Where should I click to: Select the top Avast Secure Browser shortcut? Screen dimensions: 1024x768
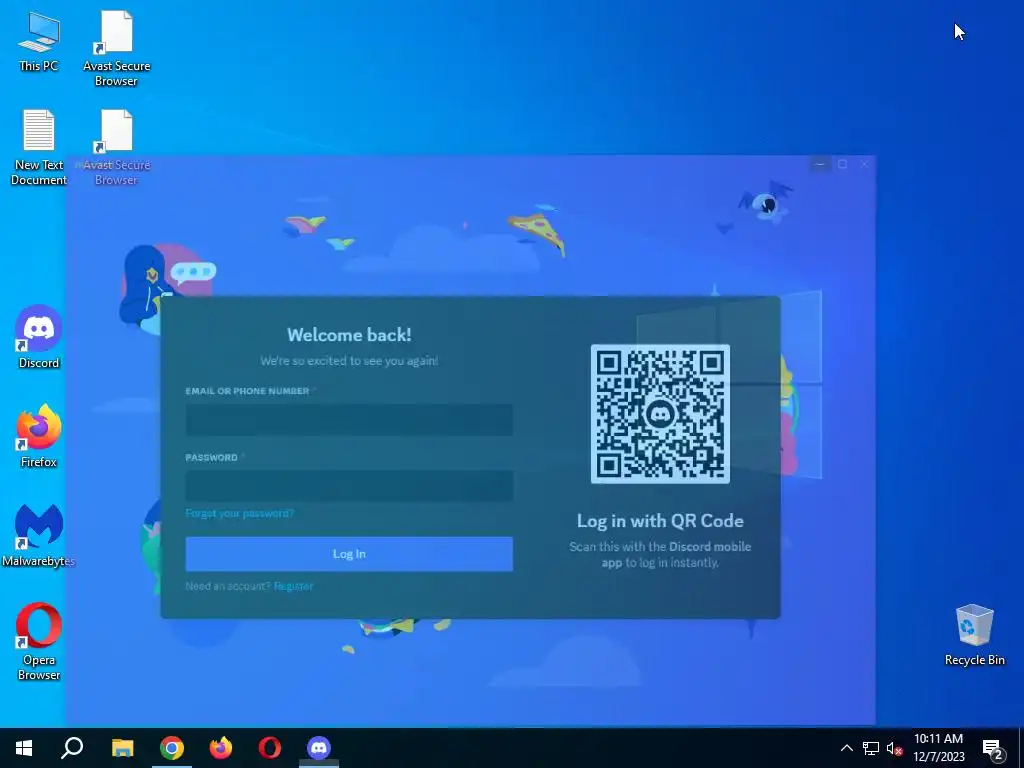[116, 47]
